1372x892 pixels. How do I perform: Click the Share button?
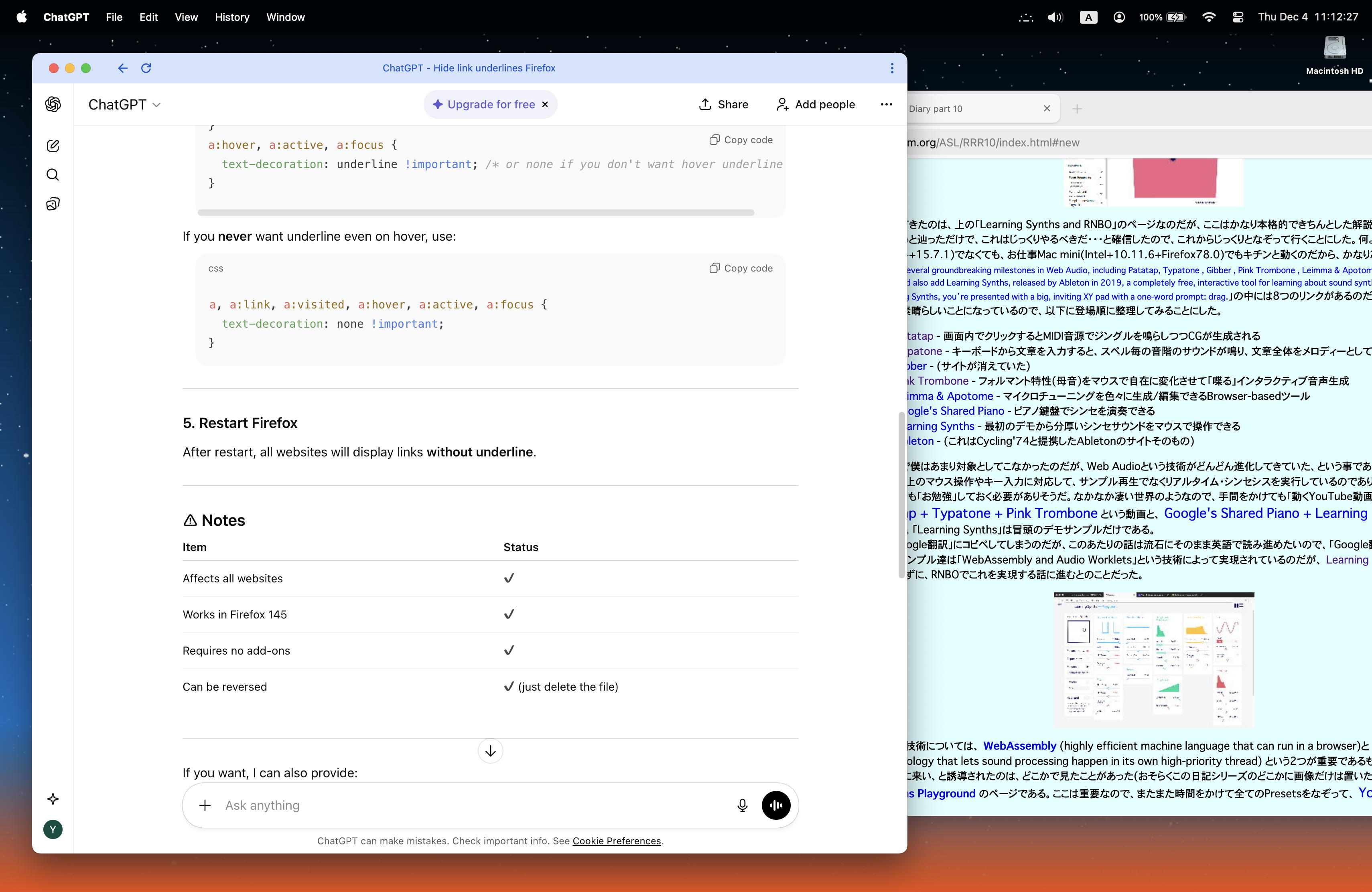pos(723,104)
